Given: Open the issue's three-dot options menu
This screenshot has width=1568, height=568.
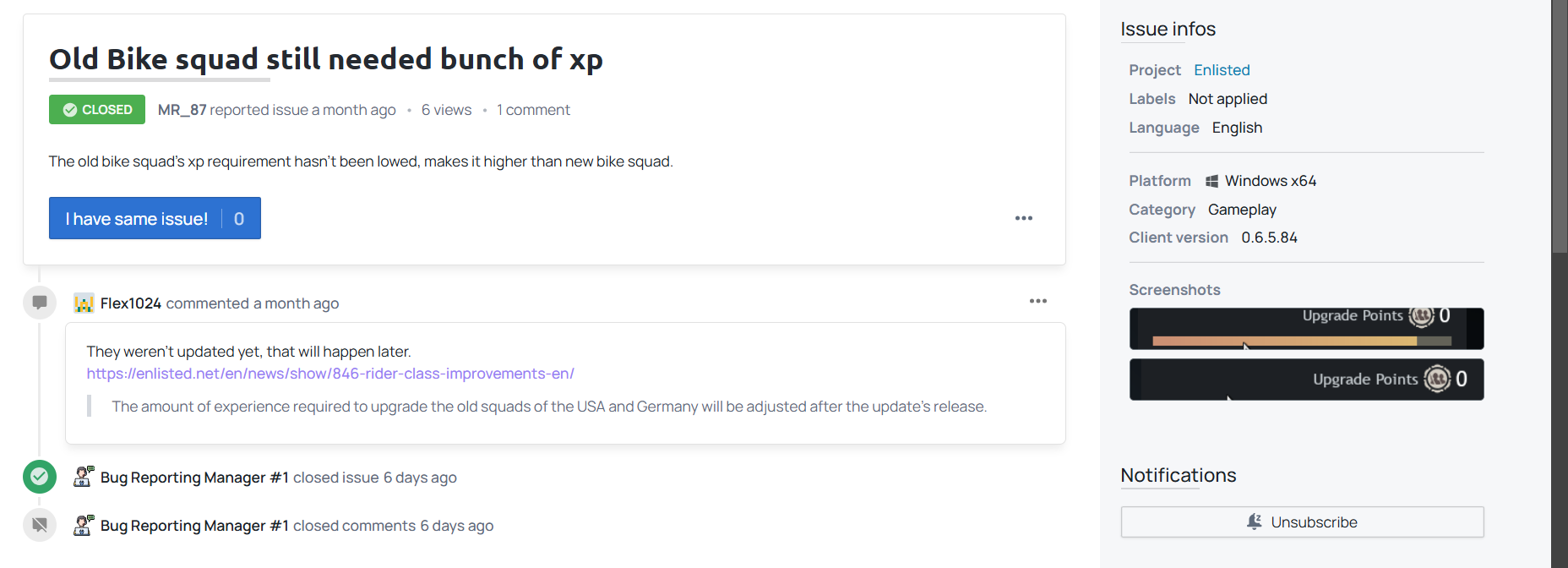Looking at the screenshot, I should click(x=1024, y=218).
